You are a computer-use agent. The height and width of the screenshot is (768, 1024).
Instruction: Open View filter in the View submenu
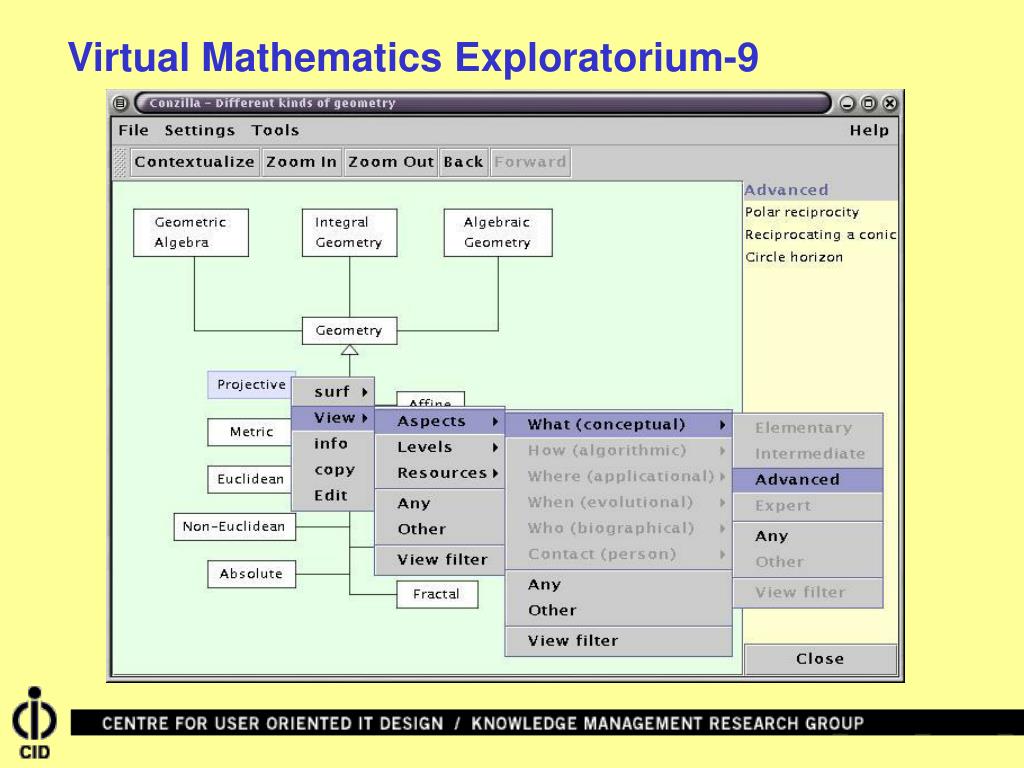(x=440, y=560)
